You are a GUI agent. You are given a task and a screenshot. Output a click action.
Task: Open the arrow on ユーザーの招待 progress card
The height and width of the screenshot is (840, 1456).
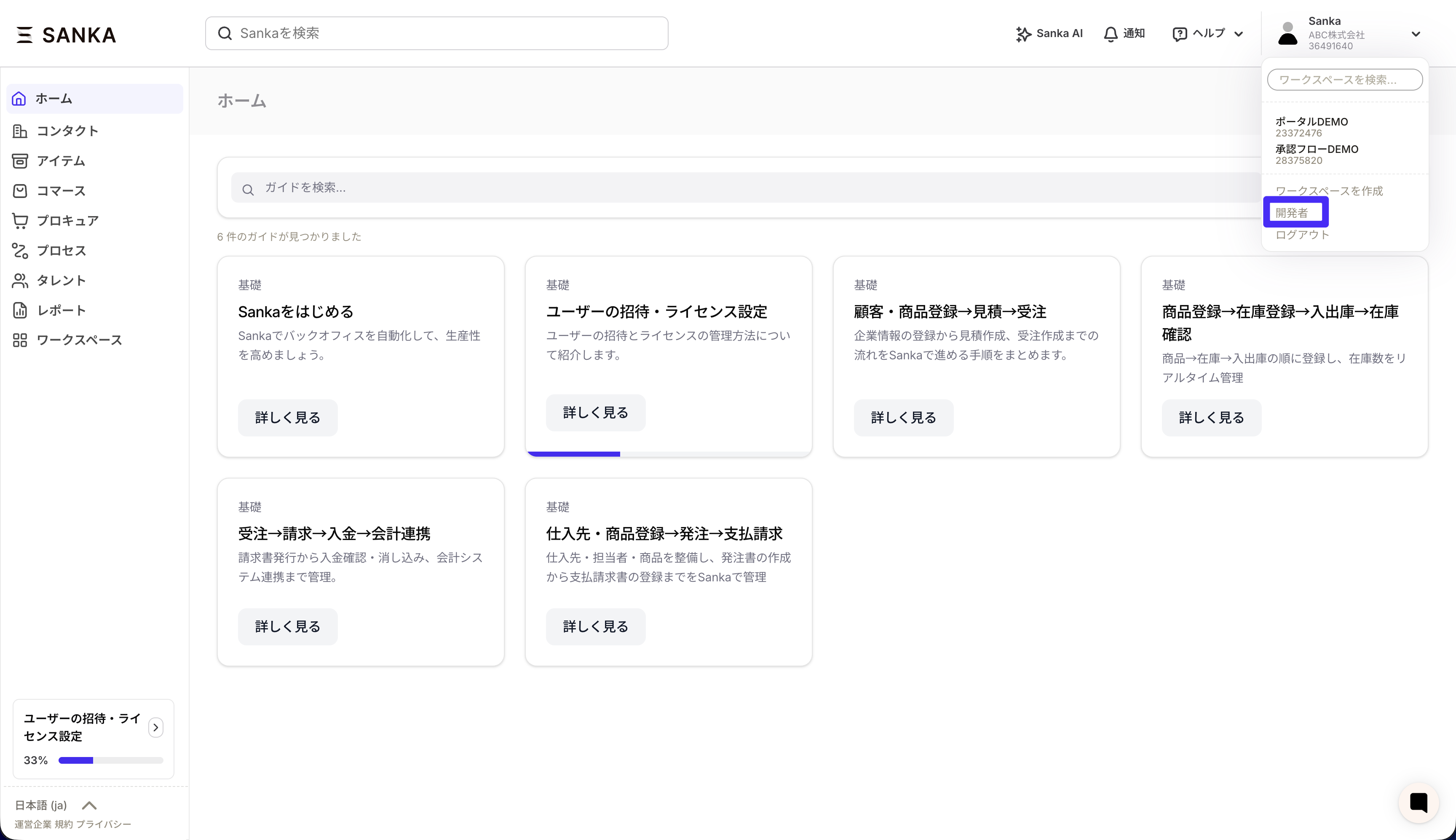(155, 727)
